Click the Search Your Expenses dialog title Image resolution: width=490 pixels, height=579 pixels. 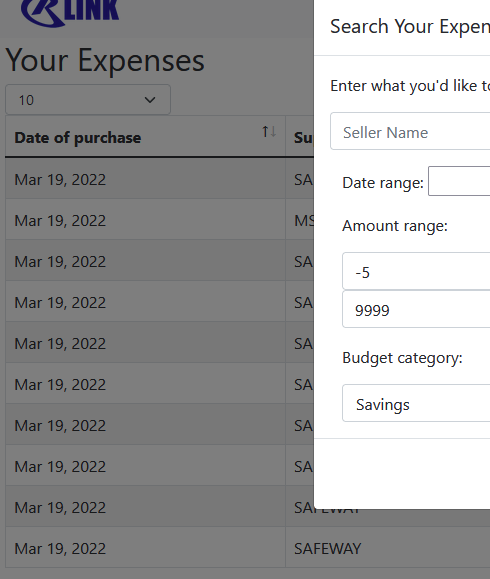tap(410, 27)
